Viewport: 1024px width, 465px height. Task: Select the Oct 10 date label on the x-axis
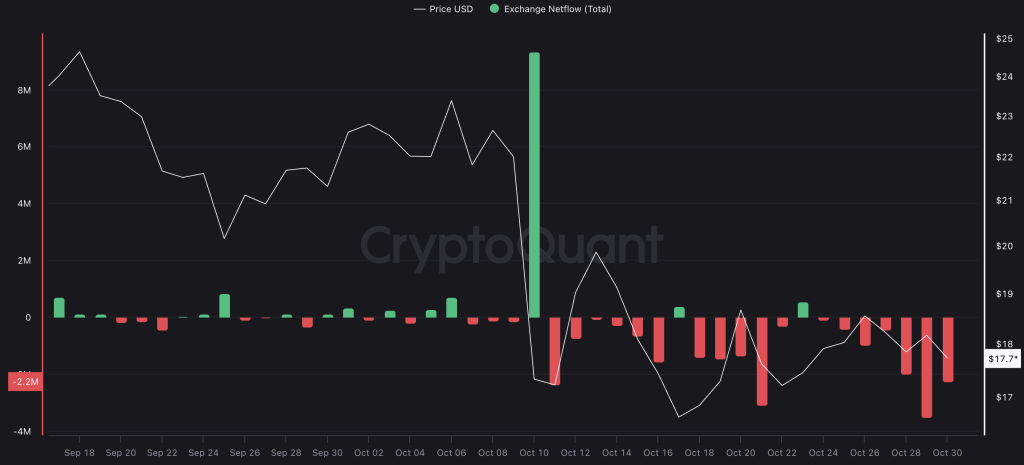point(534,453)
